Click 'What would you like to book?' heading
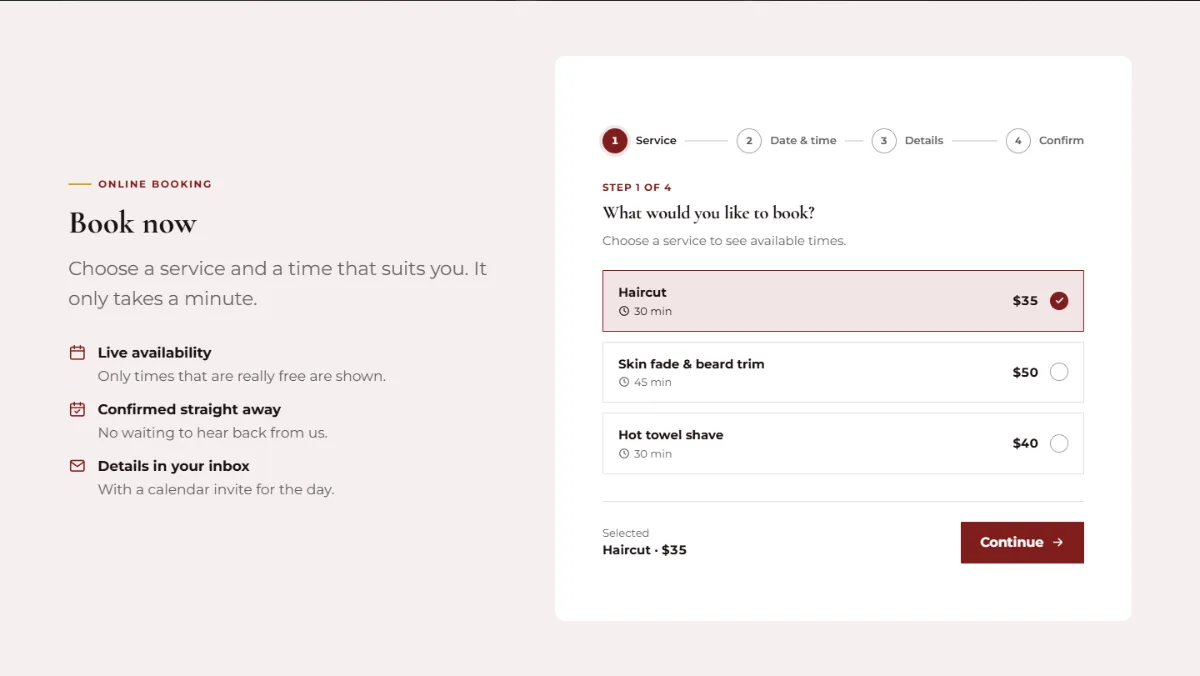1200x676 pixels. point(709,213)
